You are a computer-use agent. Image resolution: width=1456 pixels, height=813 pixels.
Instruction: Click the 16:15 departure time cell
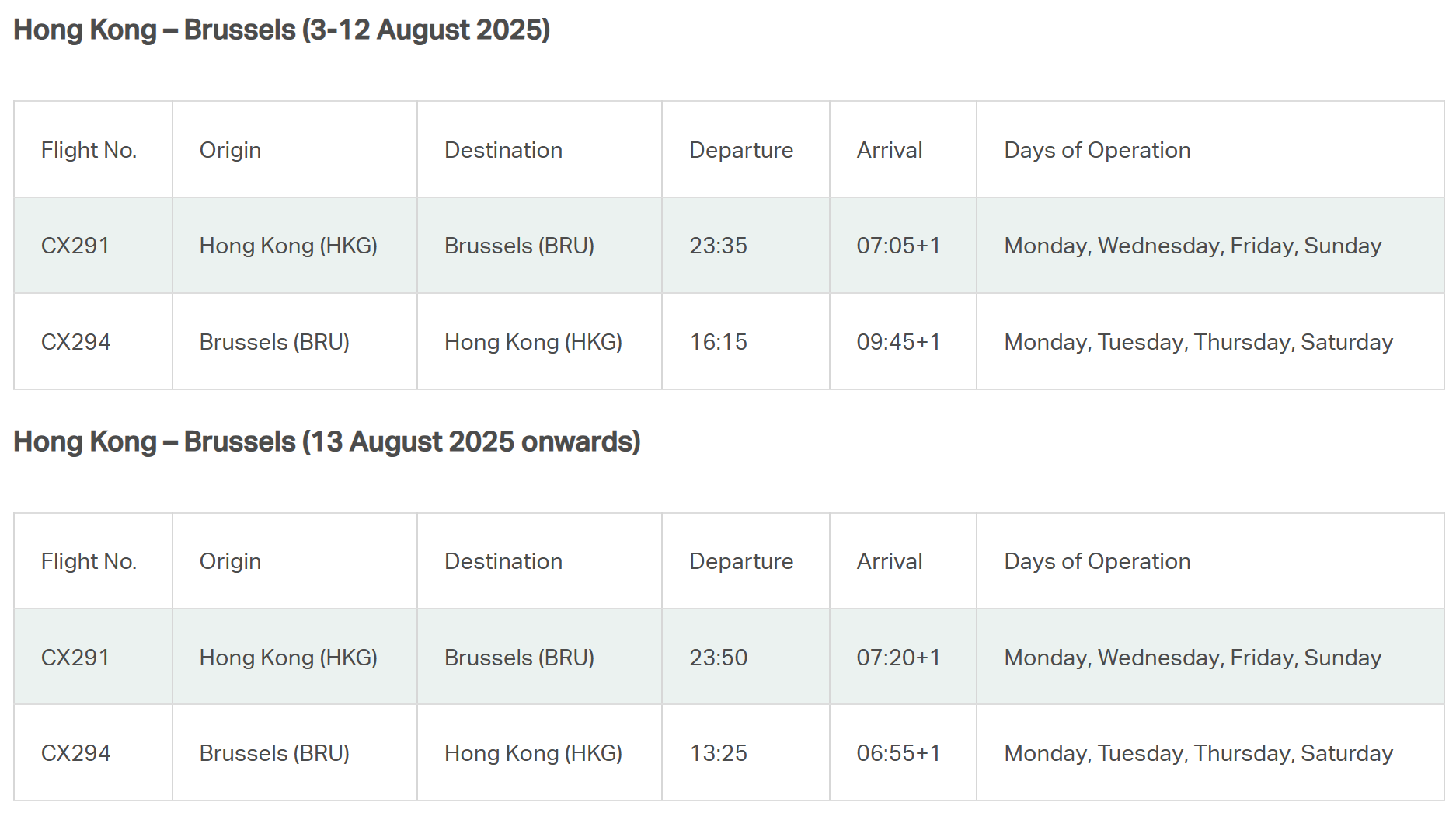point(718,342)
